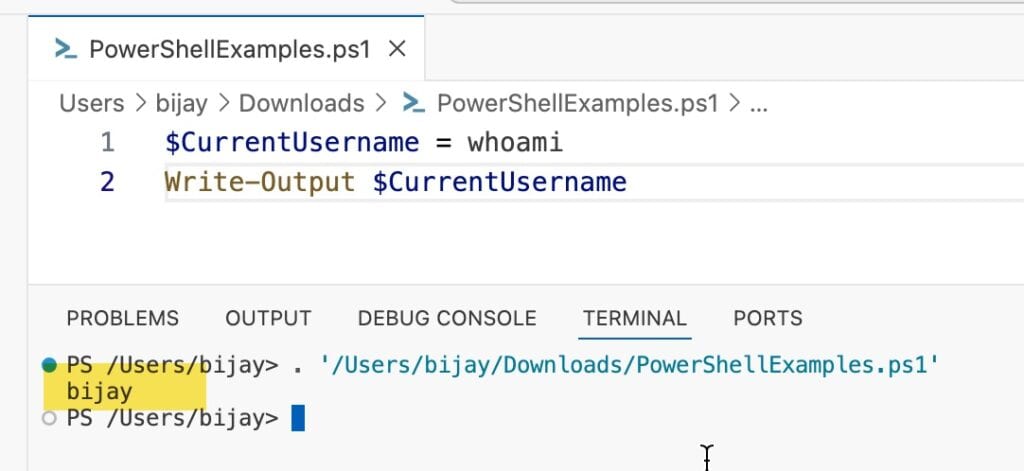Click the chevron after Downloads in the breadcrumb
Viewport: 1024px width, 471px height.
(x=381, y=103)
